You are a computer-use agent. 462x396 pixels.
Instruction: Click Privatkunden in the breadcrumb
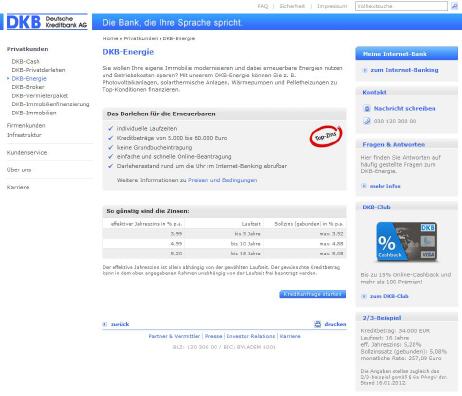[140, 38]
